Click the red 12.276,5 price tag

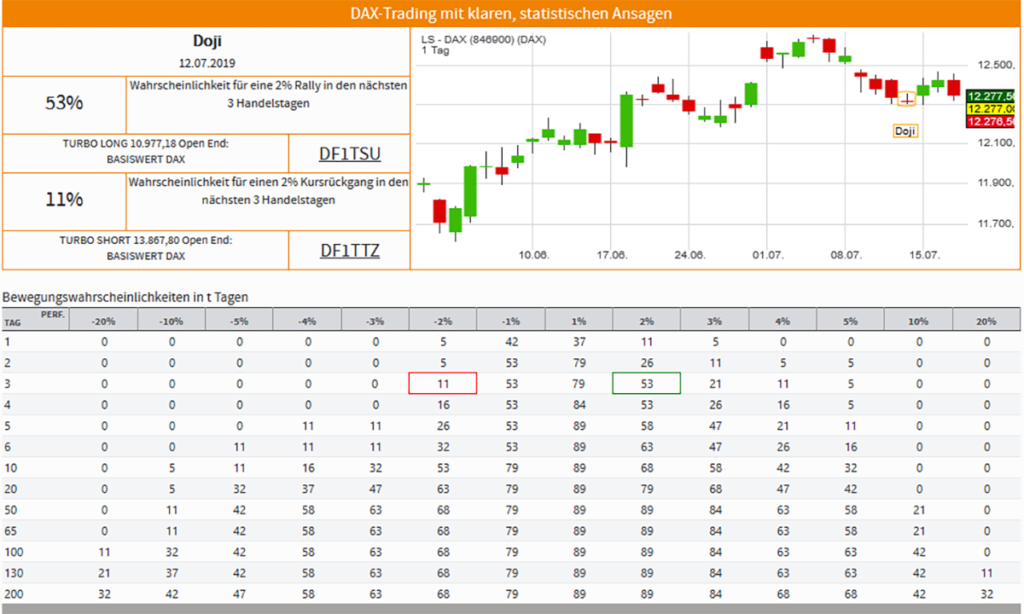990,121
